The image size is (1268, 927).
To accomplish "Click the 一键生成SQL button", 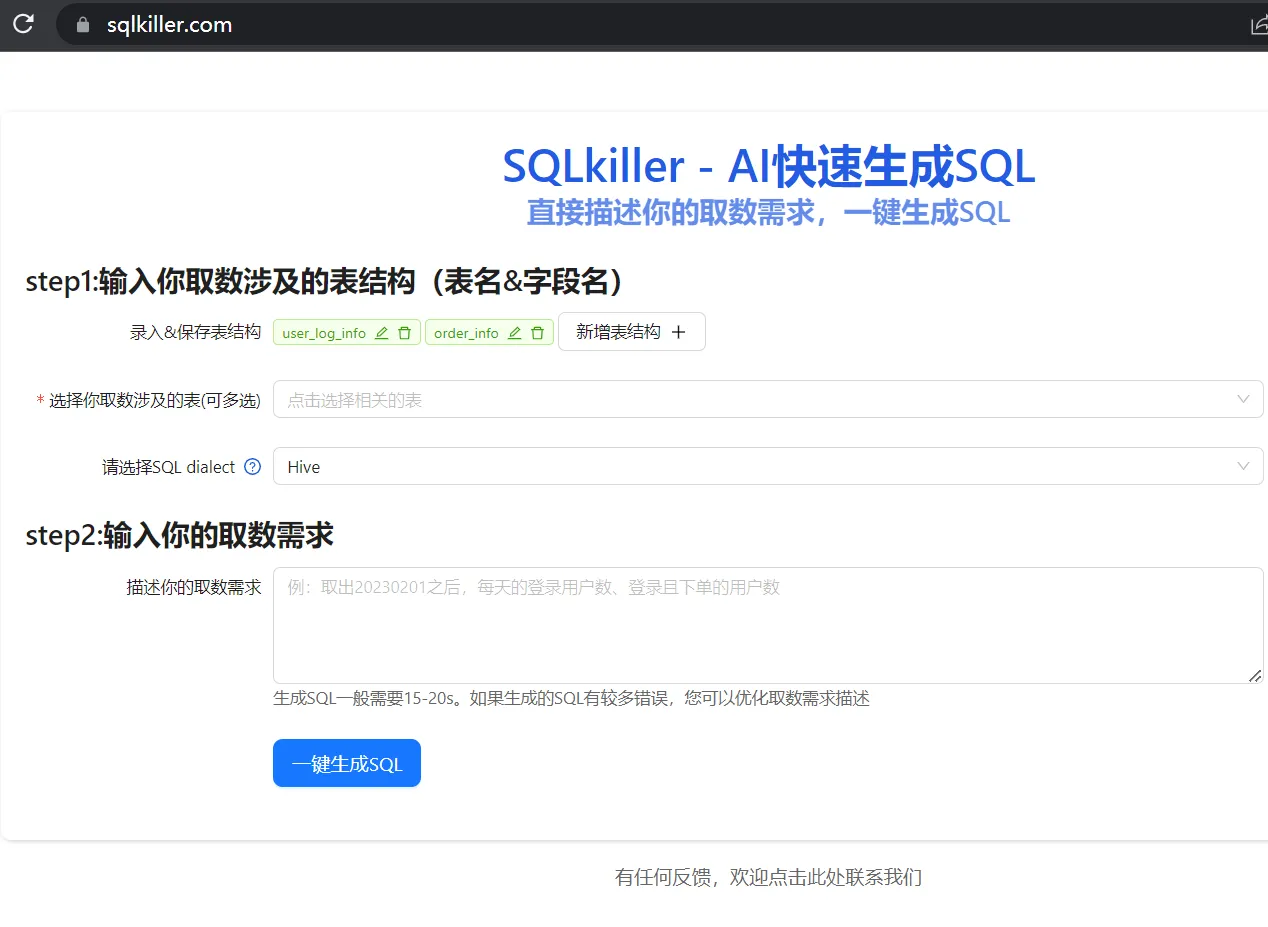I will [346, 762].
